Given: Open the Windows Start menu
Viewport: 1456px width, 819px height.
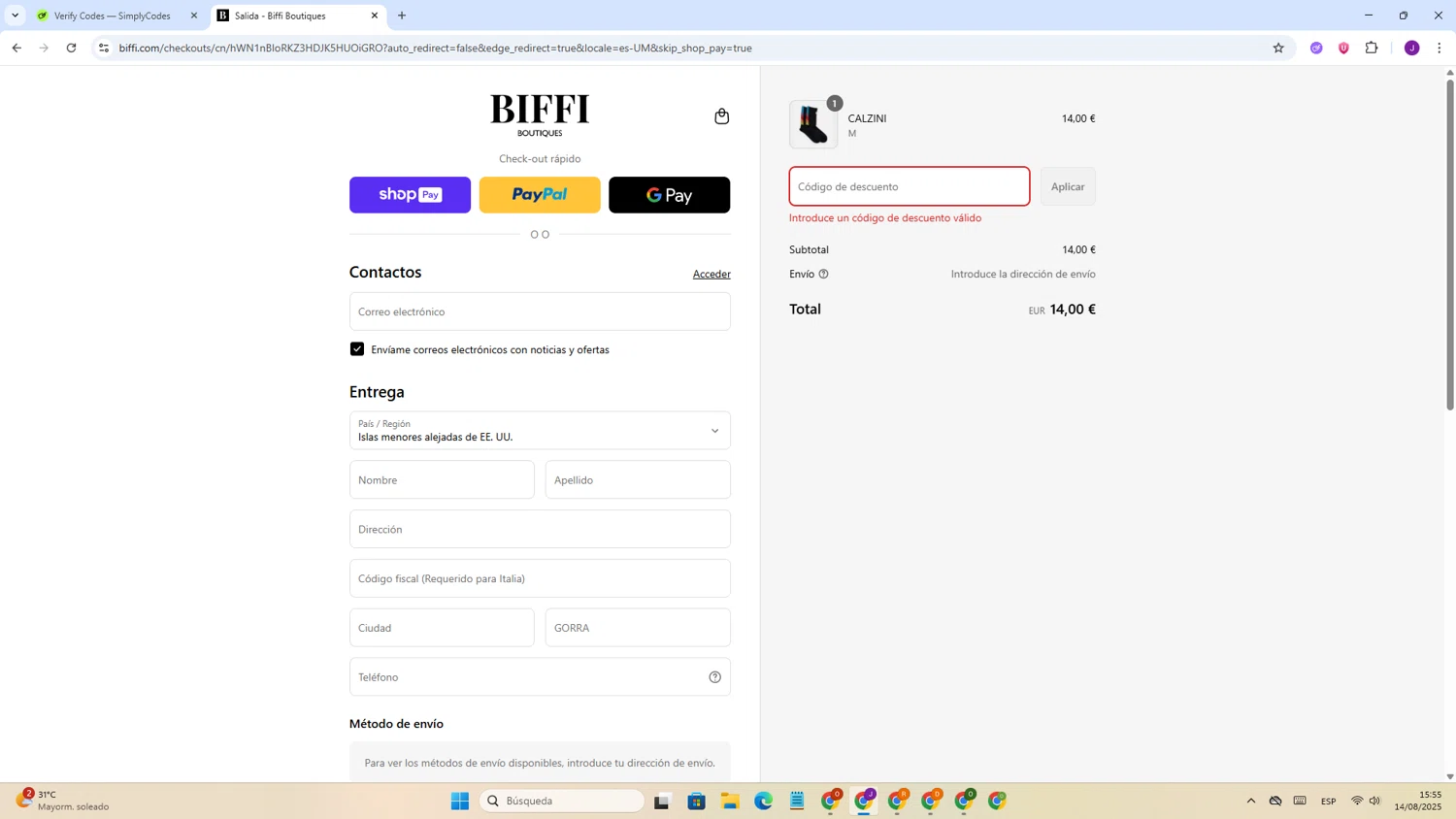Looking at the screenshot, I should (460, 801).
